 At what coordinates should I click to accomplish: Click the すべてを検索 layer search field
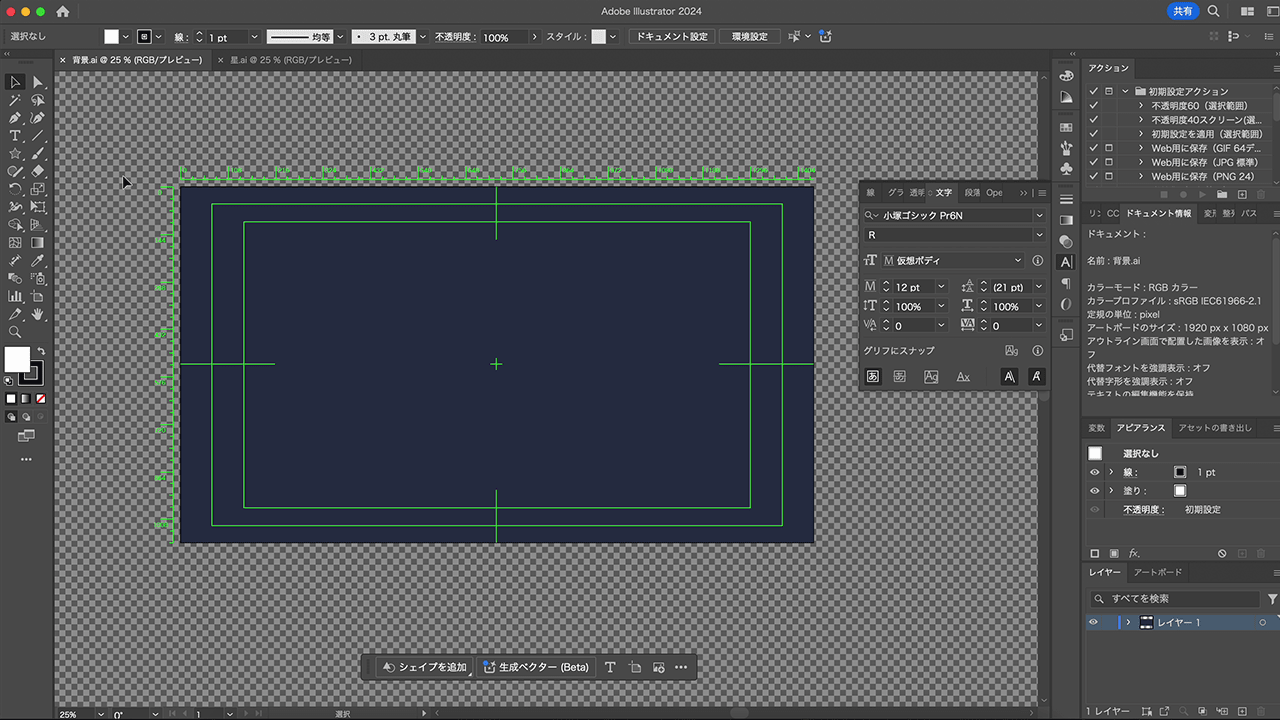[1175, 599]
